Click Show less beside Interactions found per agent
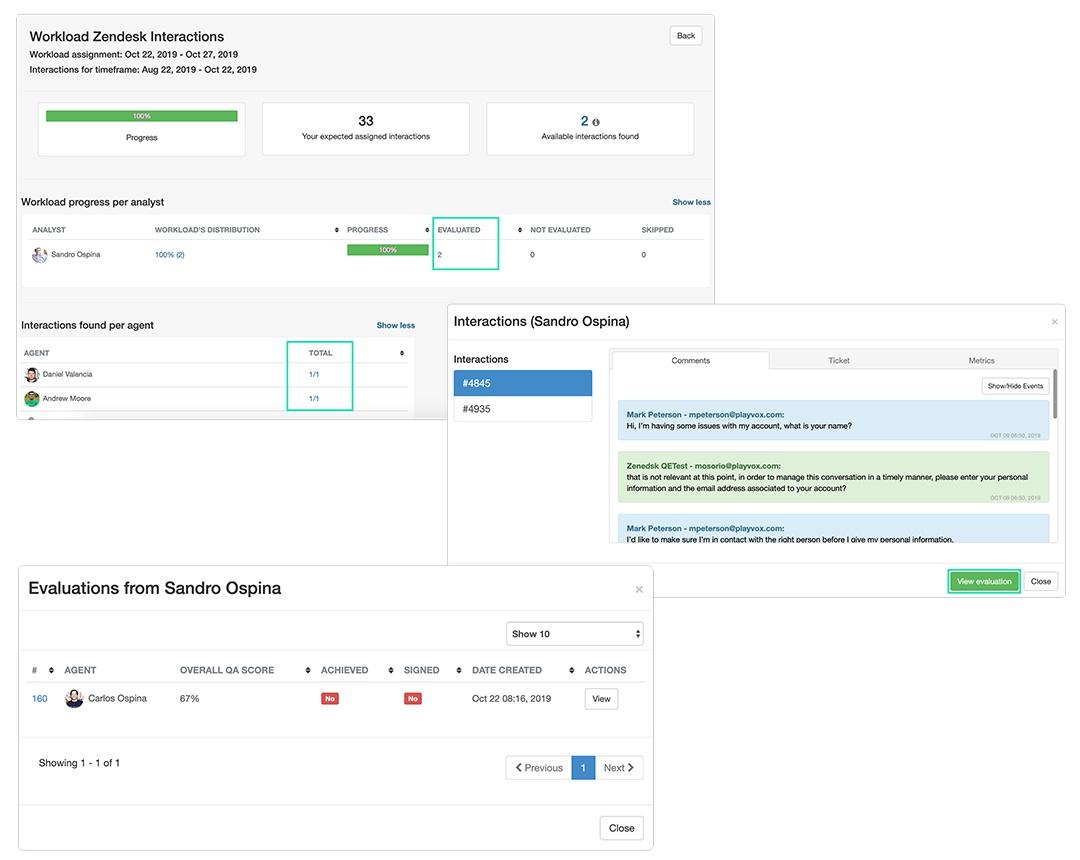This screenshot has height=860, width=1080. (x=395, y=325)
